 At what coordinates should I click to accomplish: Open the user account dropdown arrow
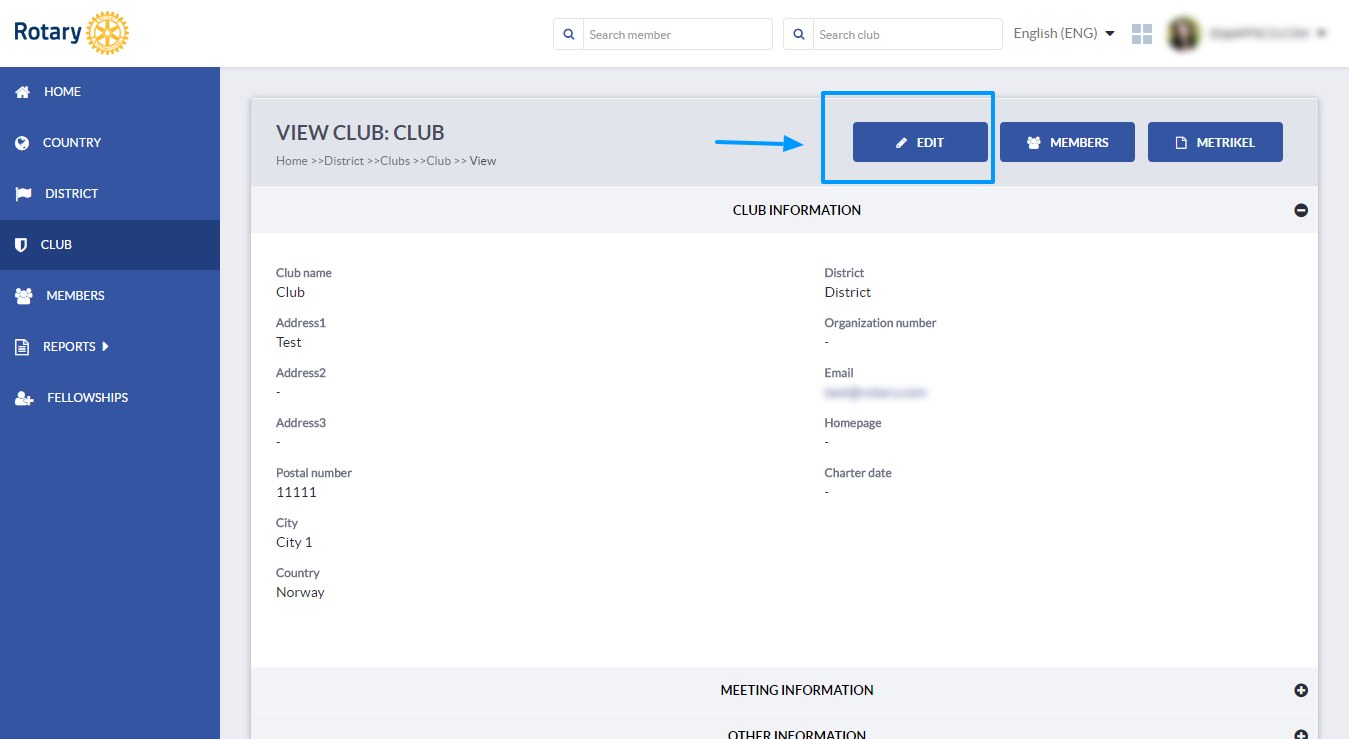tap(1321, 34)
